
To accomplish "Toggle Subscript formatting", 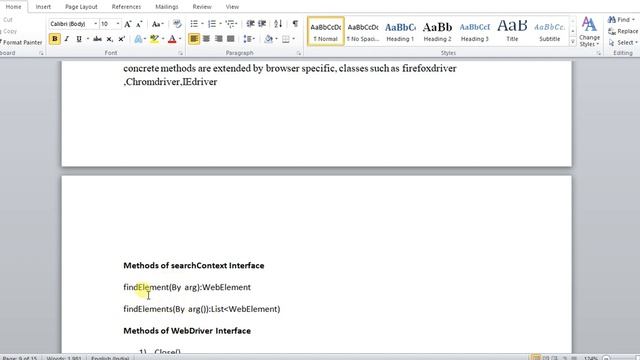I will (109, 39).
